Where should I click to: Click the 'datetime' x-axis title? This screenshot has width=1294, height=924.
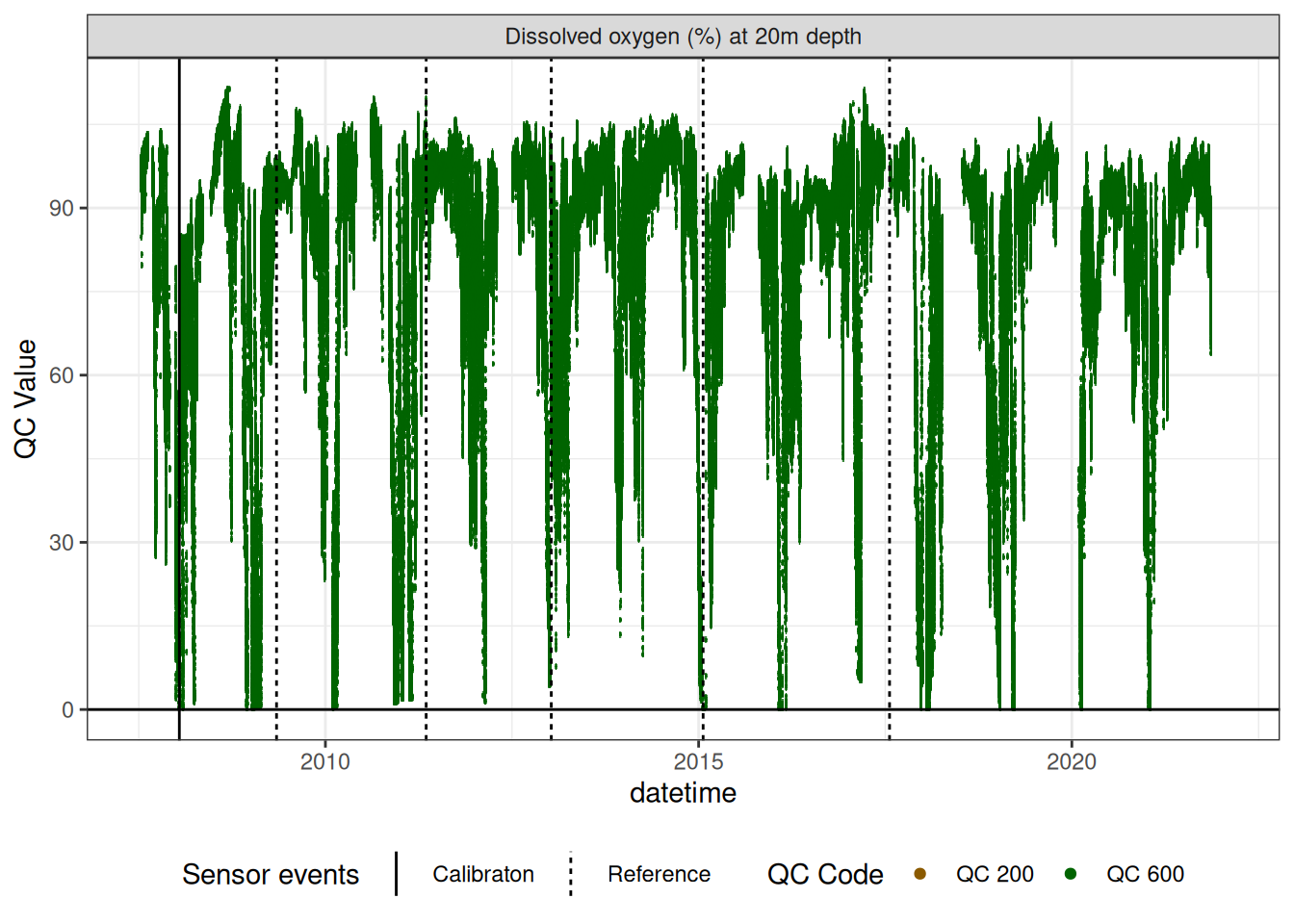(683, 793)
